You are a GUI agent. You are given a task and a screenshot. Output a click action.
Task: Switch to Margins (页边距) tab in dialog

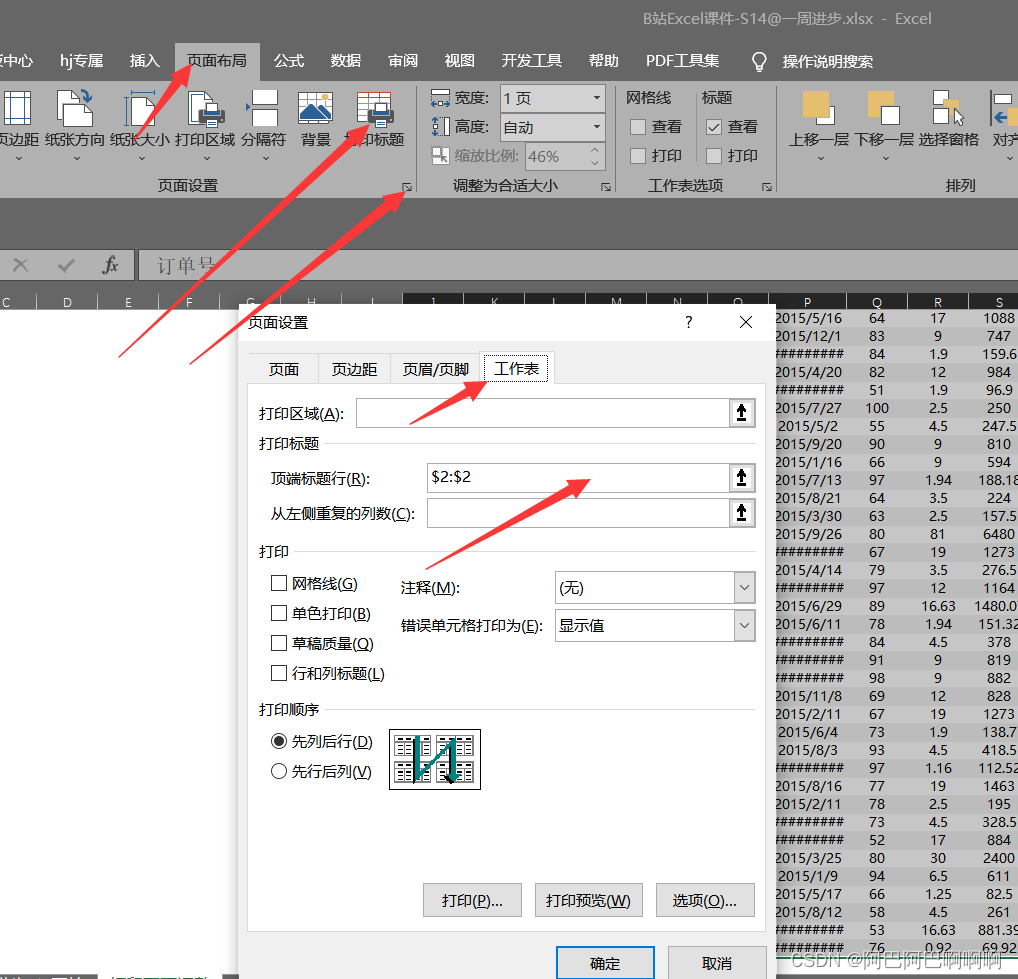(354, 369)
